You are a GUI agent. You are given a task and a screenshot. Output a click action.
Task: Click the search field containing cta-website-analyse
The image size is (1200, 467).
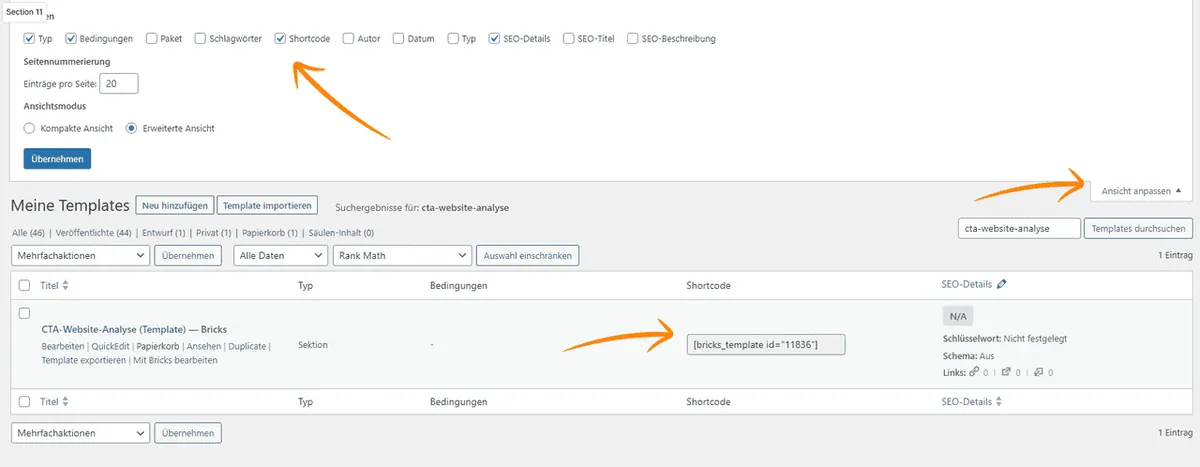pyautogui.click(x=1019, y=228)
